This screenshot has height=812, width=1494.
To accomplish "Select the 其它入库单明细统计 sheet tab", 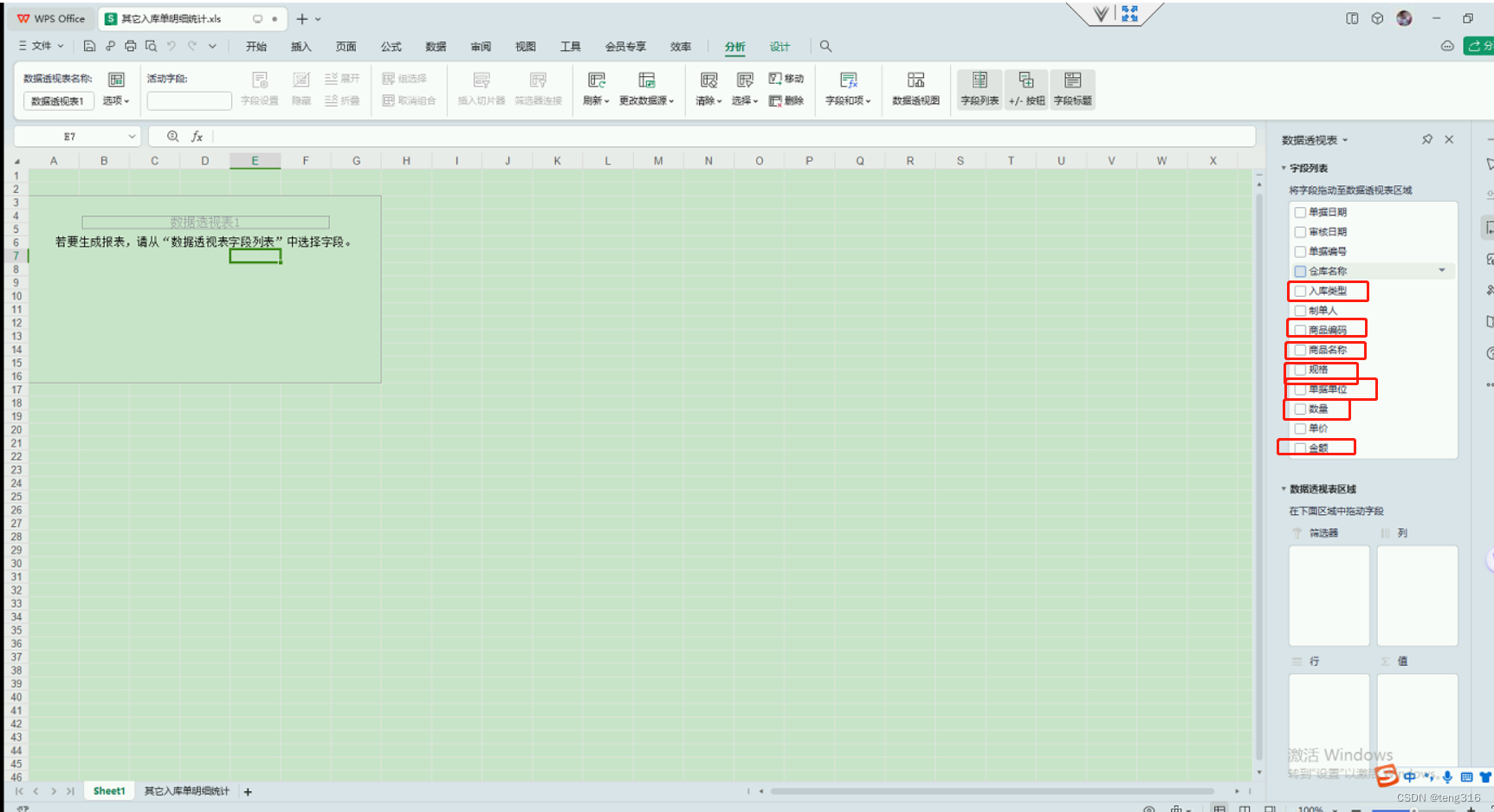I will pyautogui.click(x=187, y=791).
